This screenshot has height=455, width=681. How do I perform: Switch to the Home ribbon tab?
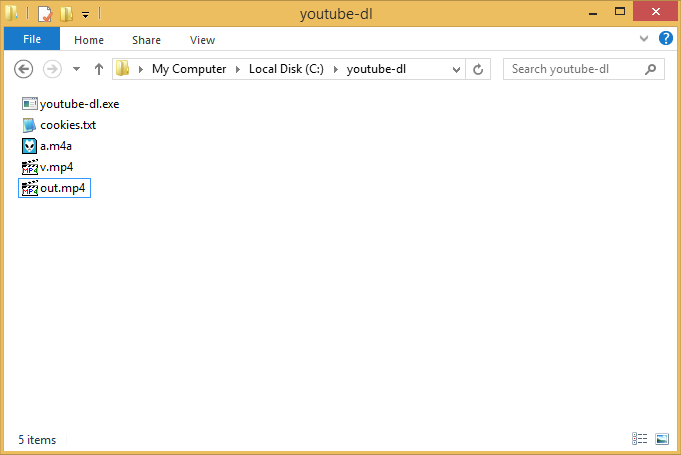pos(89,40)
